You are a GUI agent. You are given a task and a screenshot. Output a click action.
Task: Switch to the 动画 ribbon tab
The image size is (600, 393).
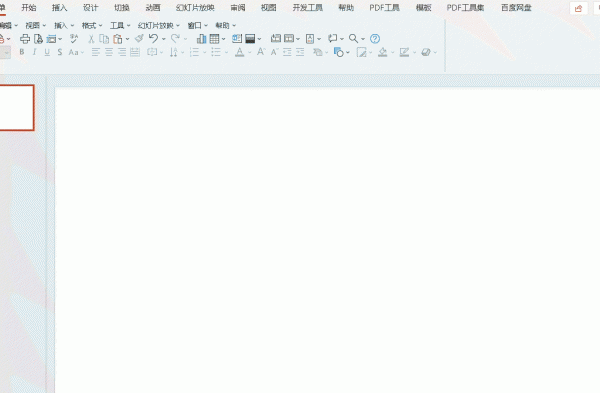(153, 8)
